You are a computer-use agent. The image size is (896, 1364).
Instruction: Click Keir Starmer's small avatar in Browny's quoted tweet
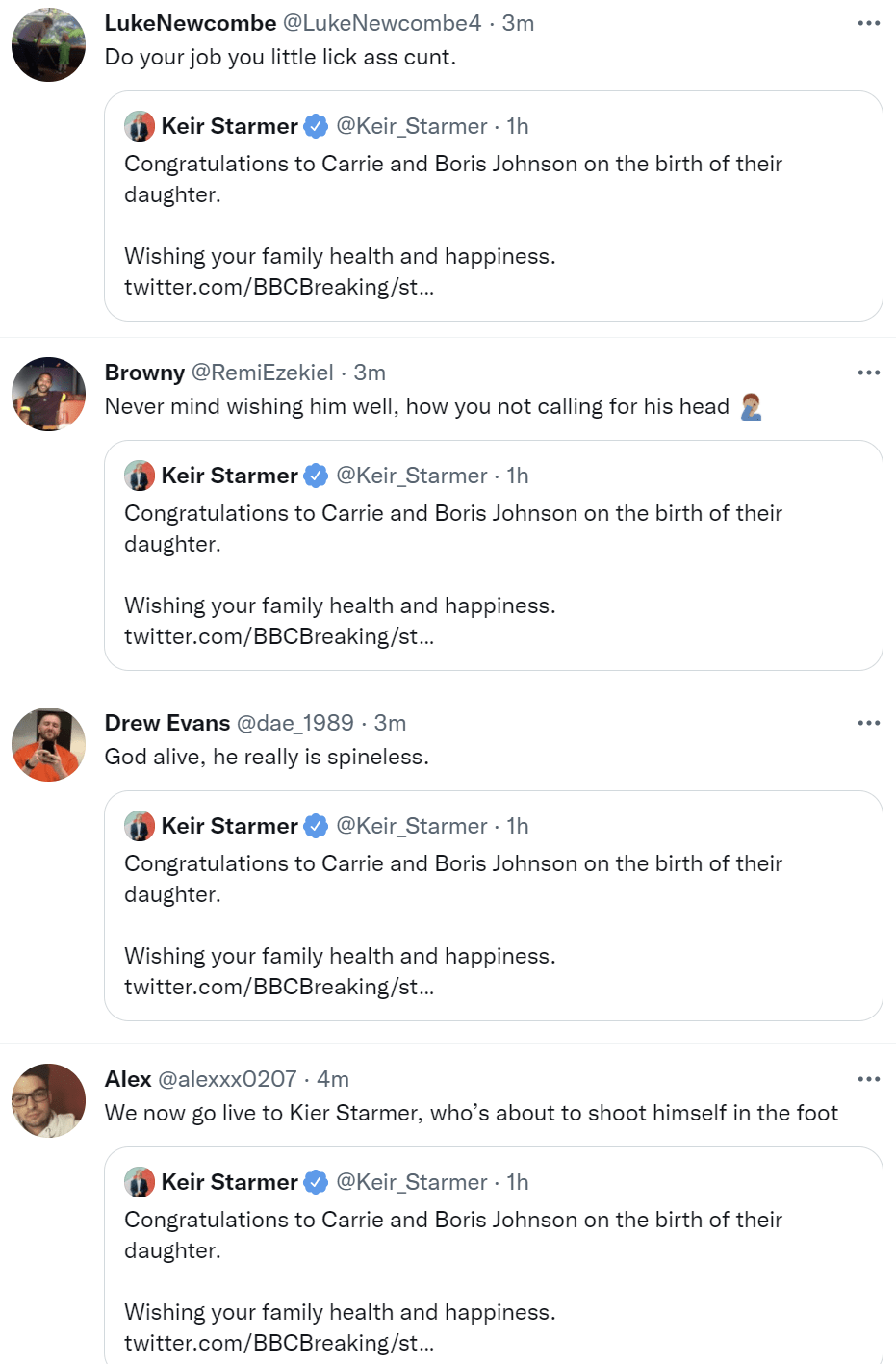[x=140, y=476]
